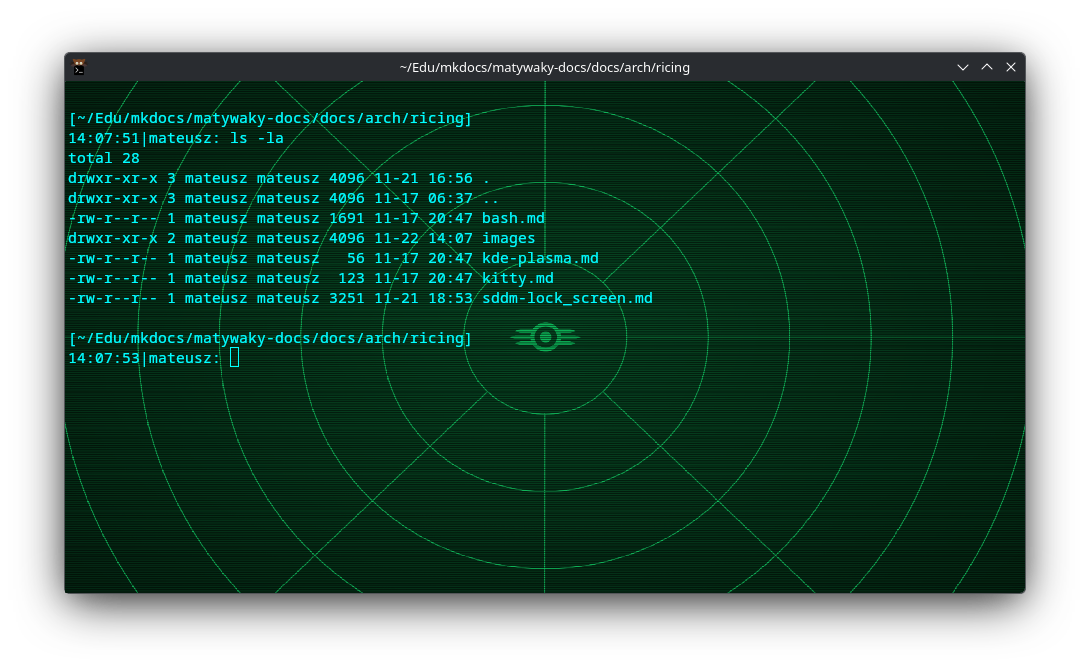Click the total 28 summary line
The height and width of the screenshot is (670, 1090).
coord(103,158)
